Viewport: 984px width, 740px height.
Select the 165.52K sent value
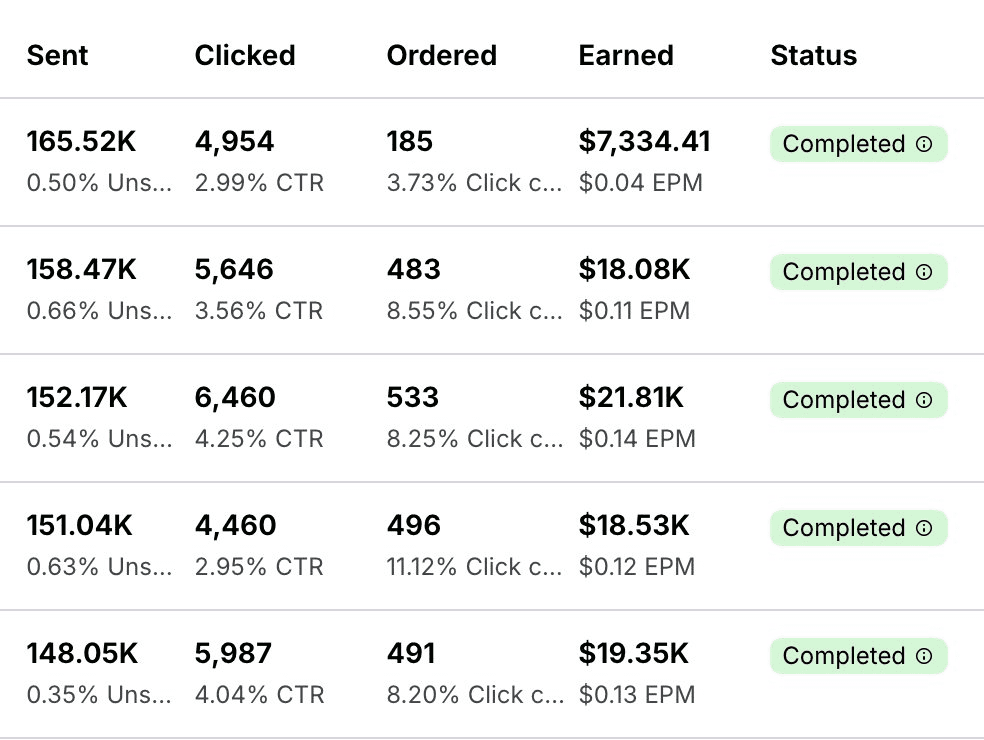tap(81, 141)
